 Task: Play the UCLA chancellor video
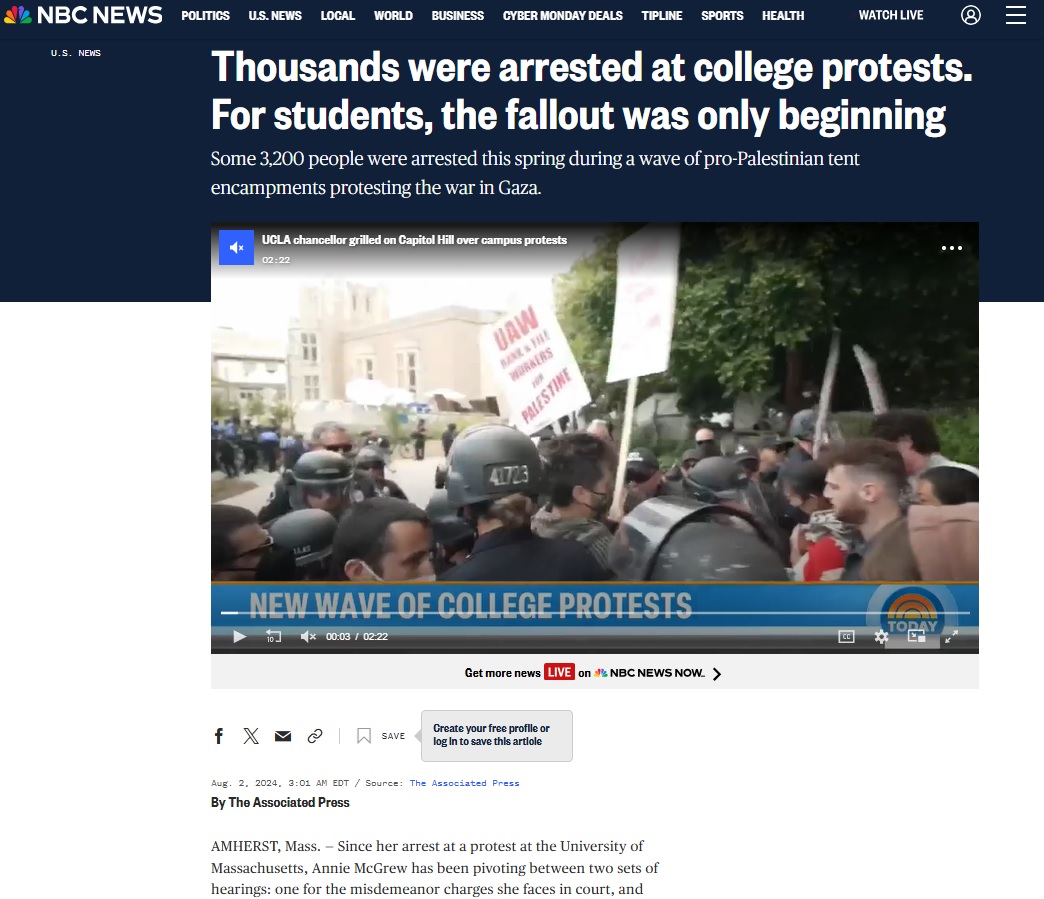tap(240, 637)
